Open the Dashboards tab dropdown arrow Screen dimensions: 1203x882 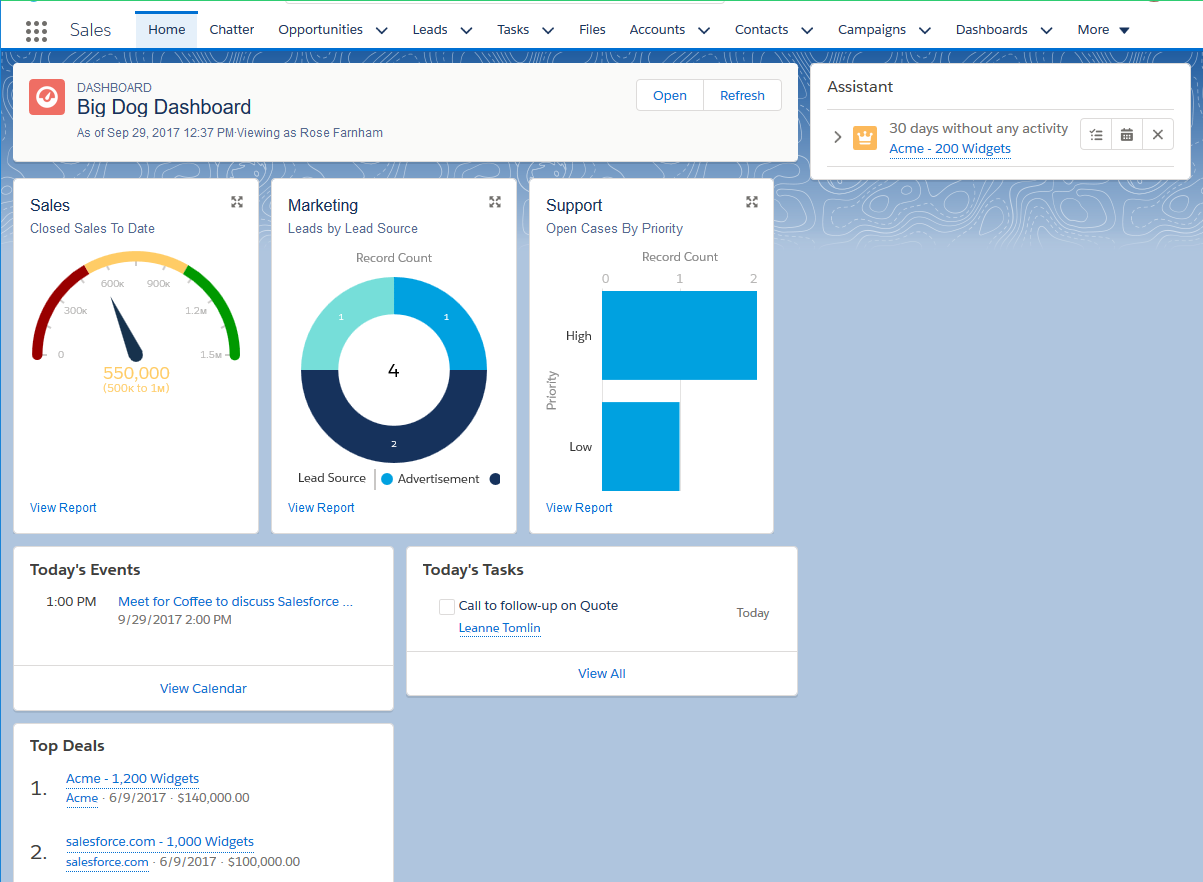(x=1046, y=31)
